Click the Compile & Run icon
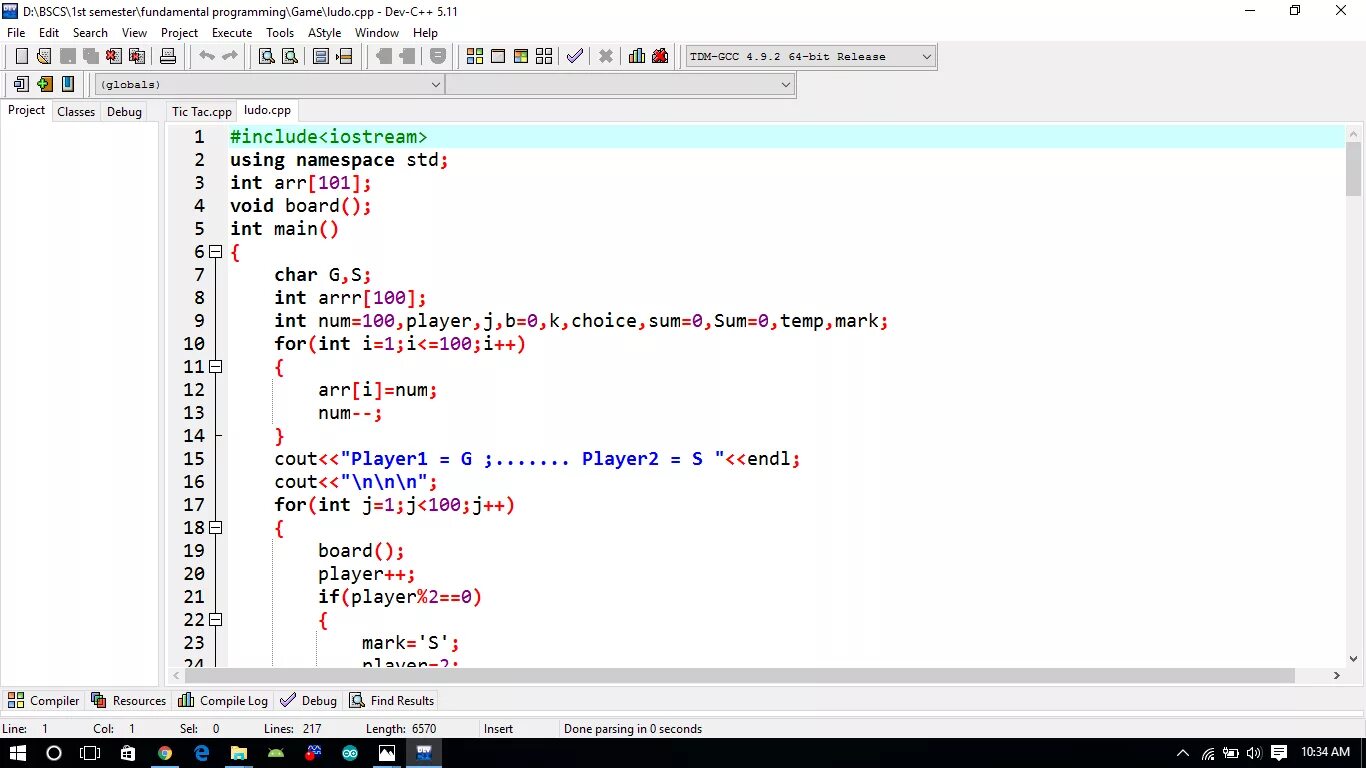Viewport: 1366px width, 768px height. pos(521,56)
